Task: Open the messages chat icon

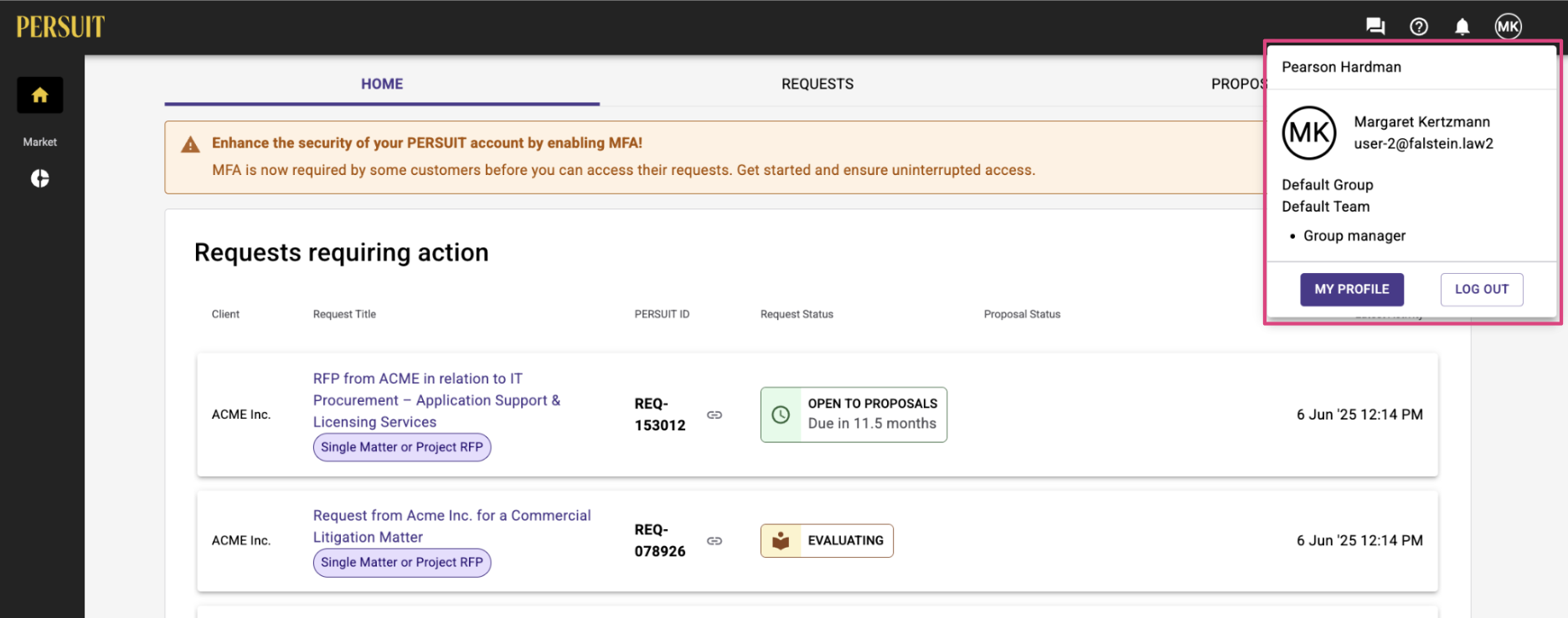Action: point(1375,27)
